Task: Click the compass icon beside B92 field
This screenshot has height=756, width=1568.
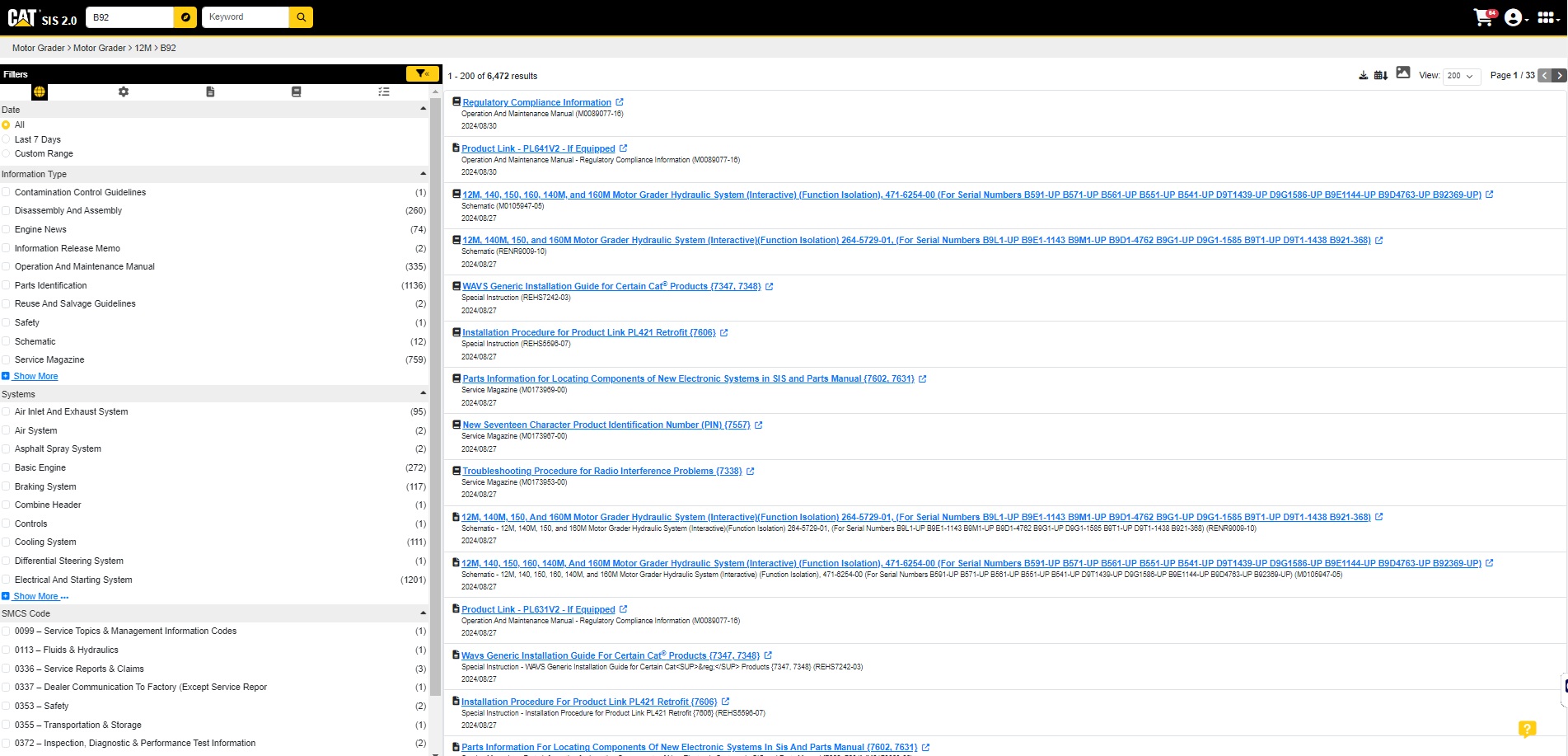Action: 185,17
